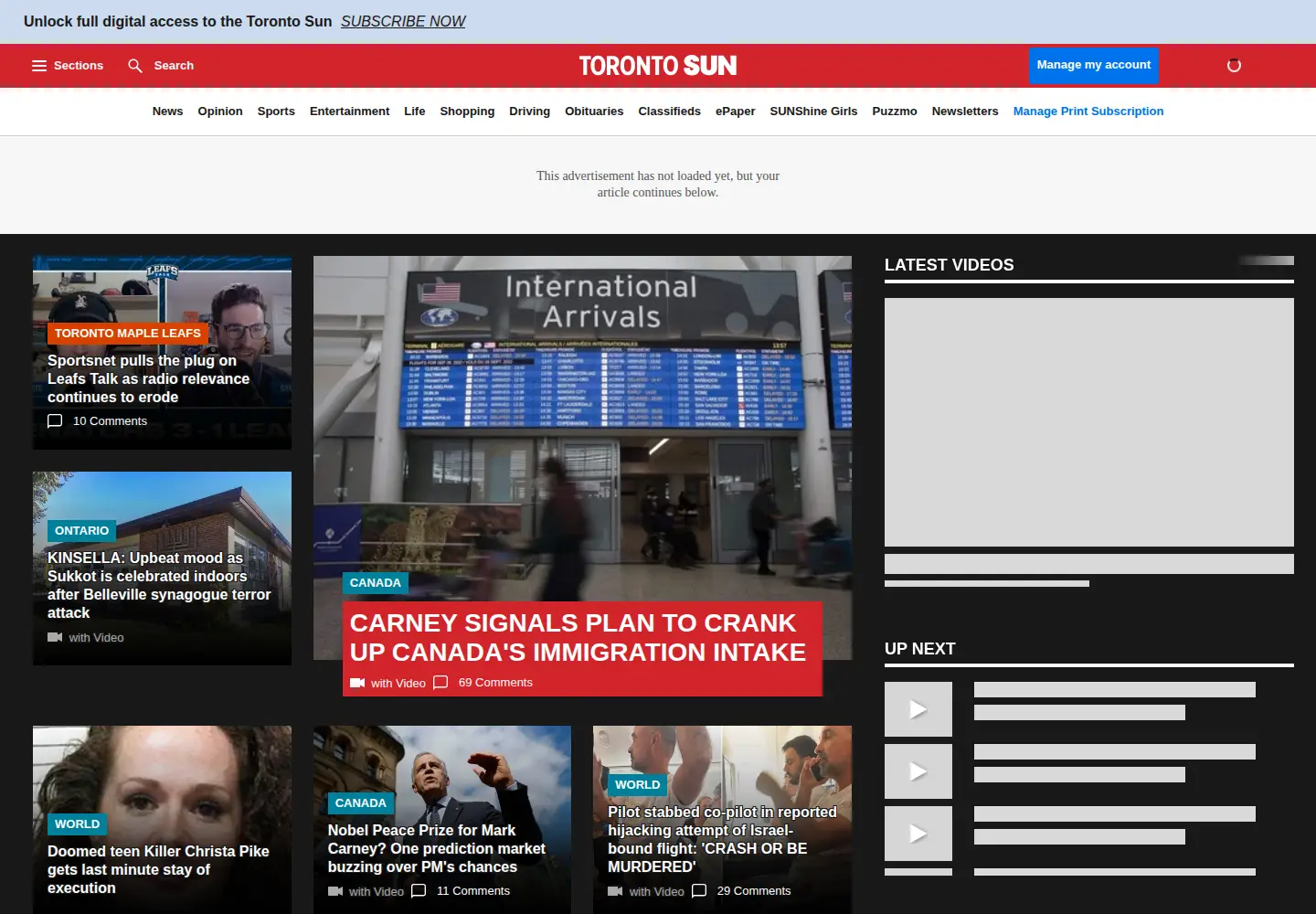Navigate to Driving section
Screen dimensions: 1316x914
(x=530, y=112)
